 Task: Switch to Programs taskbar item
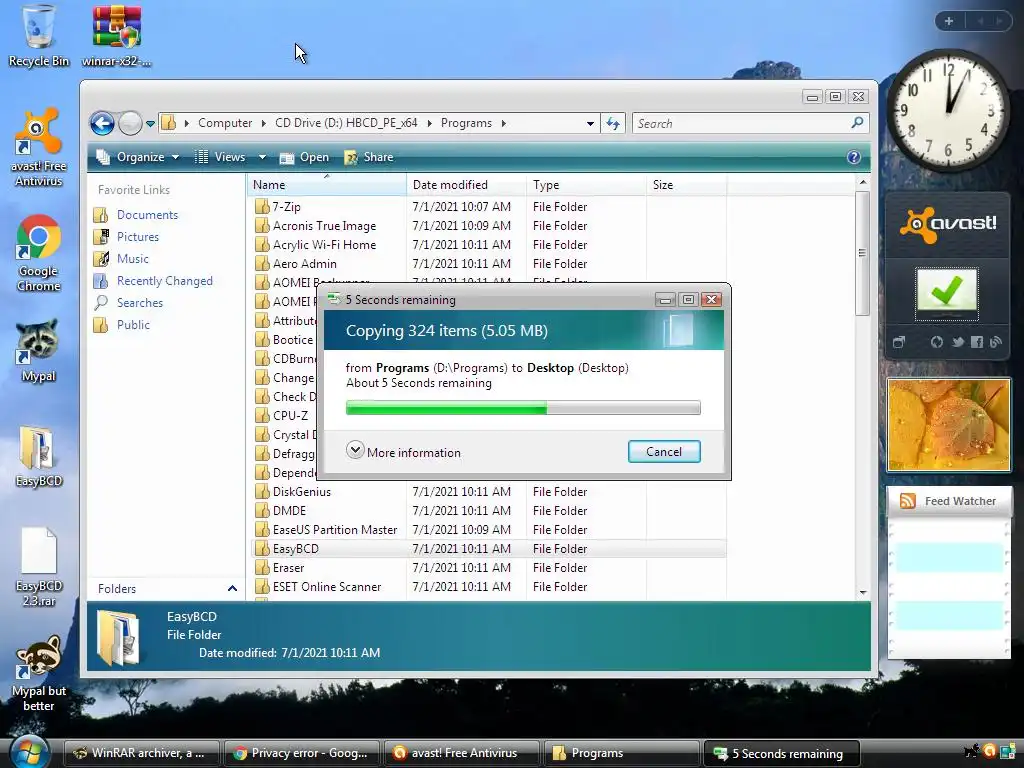(x=622, y=753)
